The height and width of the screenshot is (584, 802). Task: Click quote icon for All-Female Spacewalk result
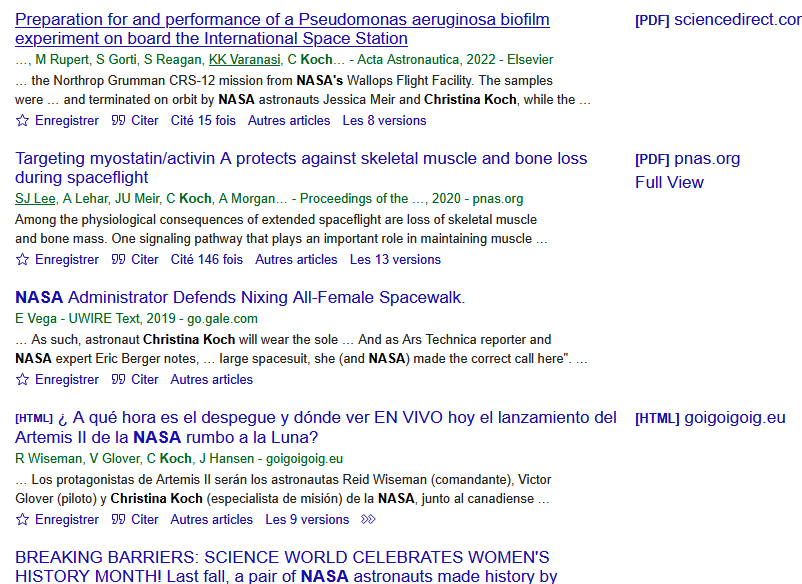pos(118,379)
